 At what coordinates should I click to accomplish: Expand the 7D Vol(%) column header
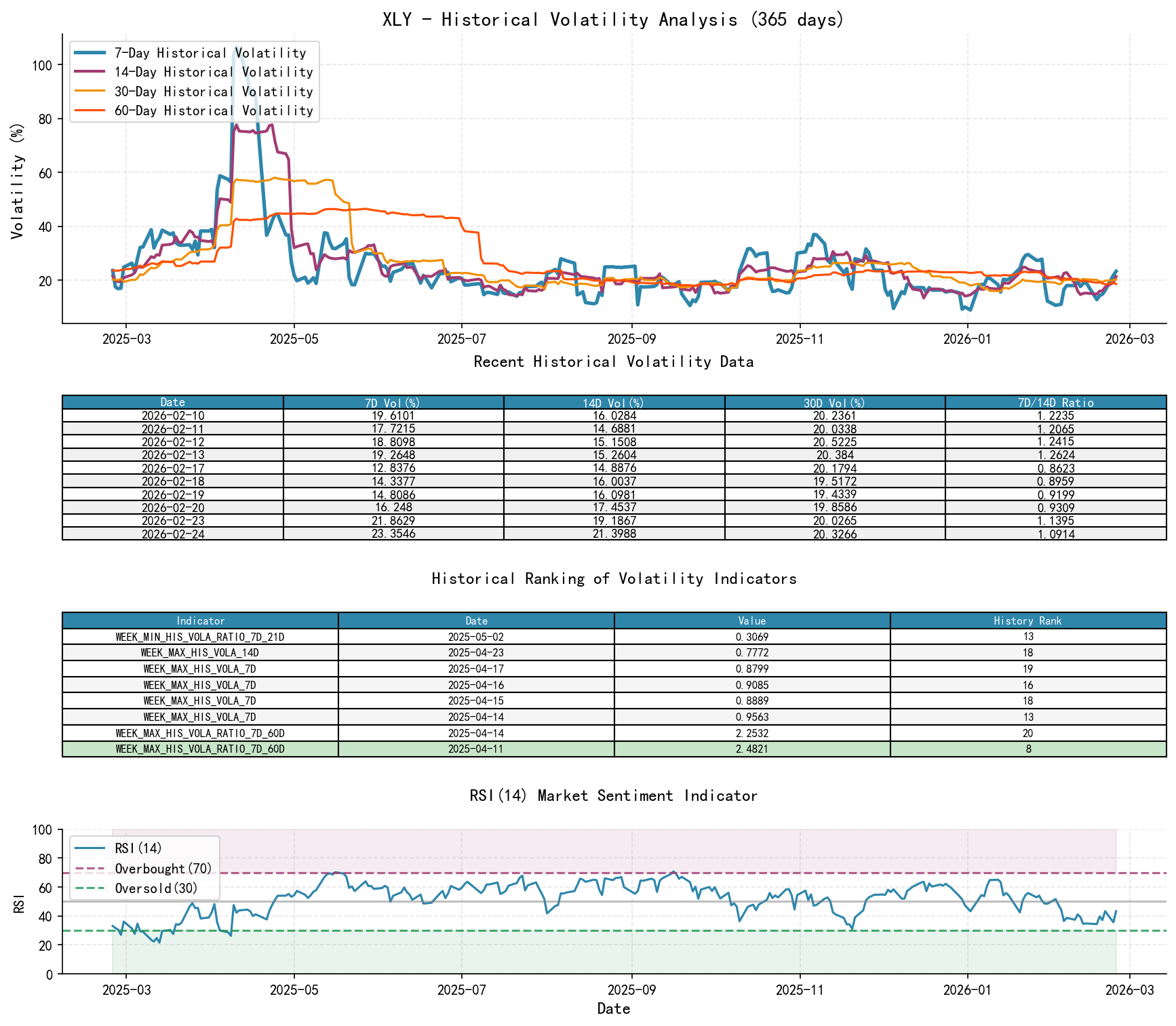pyautogui.click(x=393, y=402)
